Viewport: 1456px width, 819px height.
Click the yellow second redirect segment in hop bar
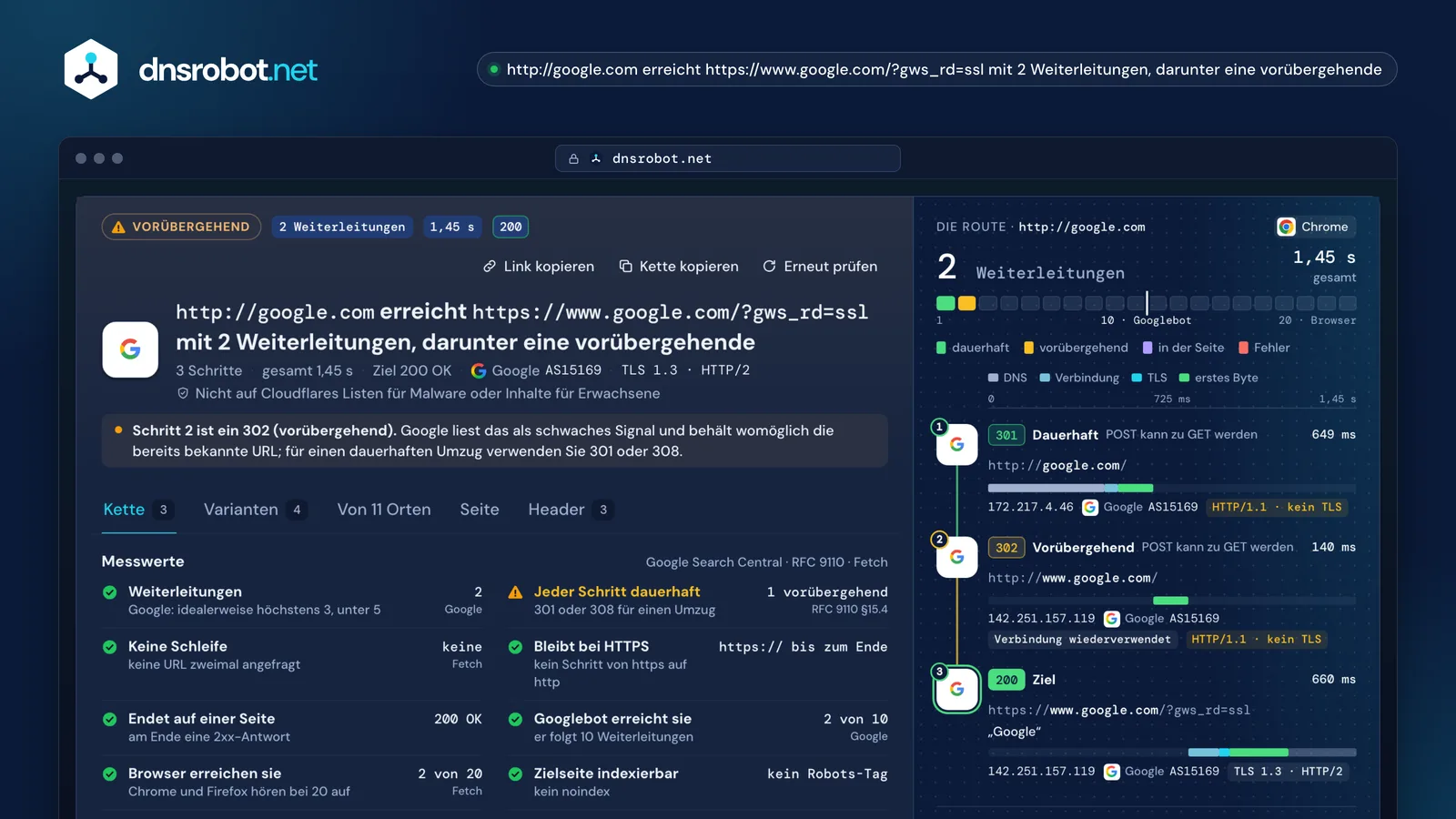[966, 303]
